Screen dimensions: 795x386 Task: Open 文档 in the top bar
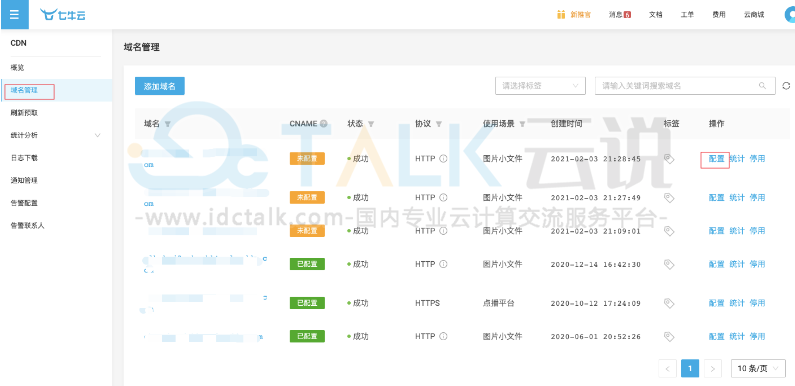coord(656,15)
